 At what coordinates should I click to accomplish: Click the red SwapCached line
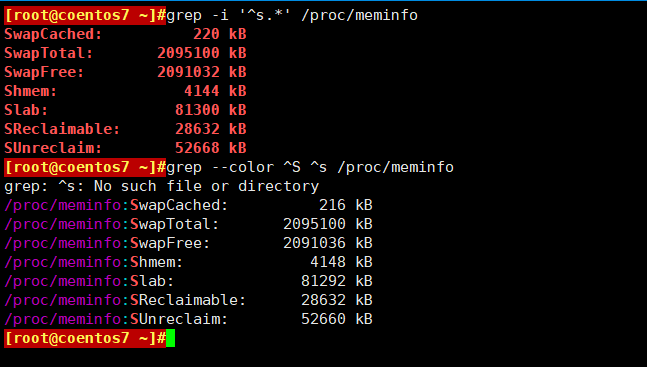pos(125,34)
